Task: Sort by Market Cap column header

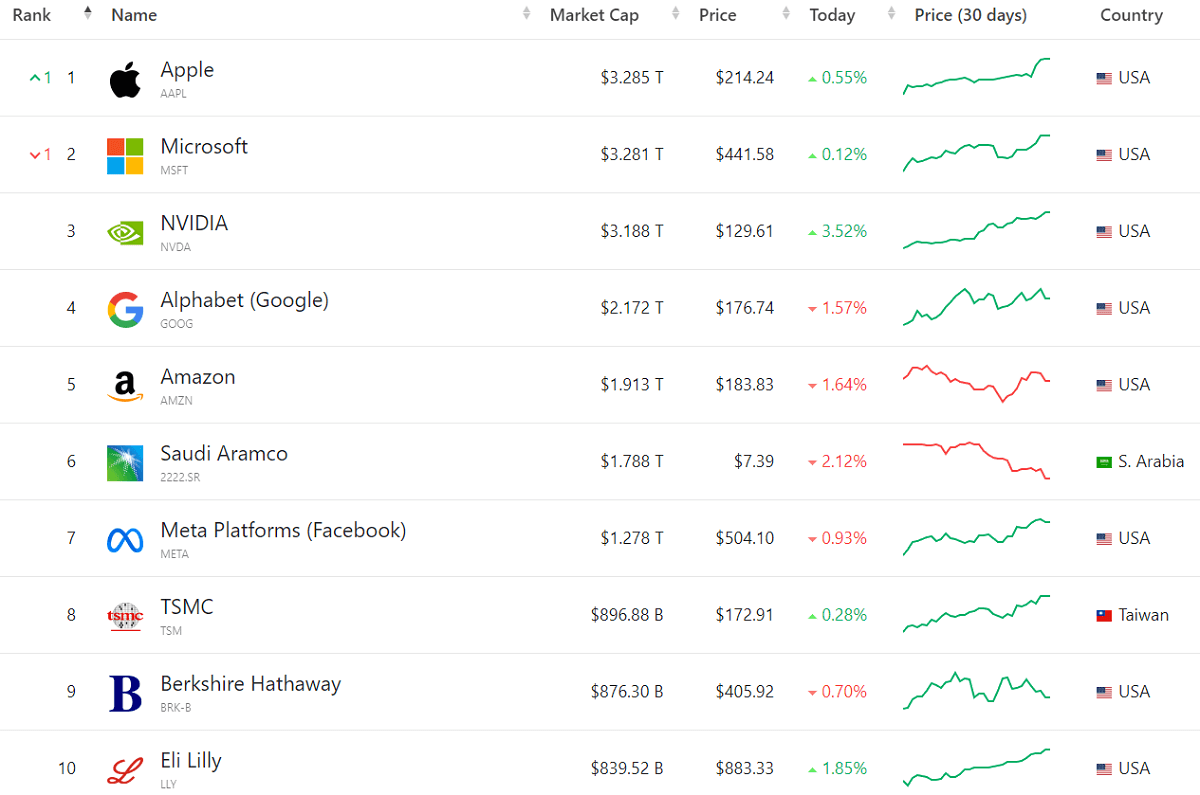Action: 594,15
